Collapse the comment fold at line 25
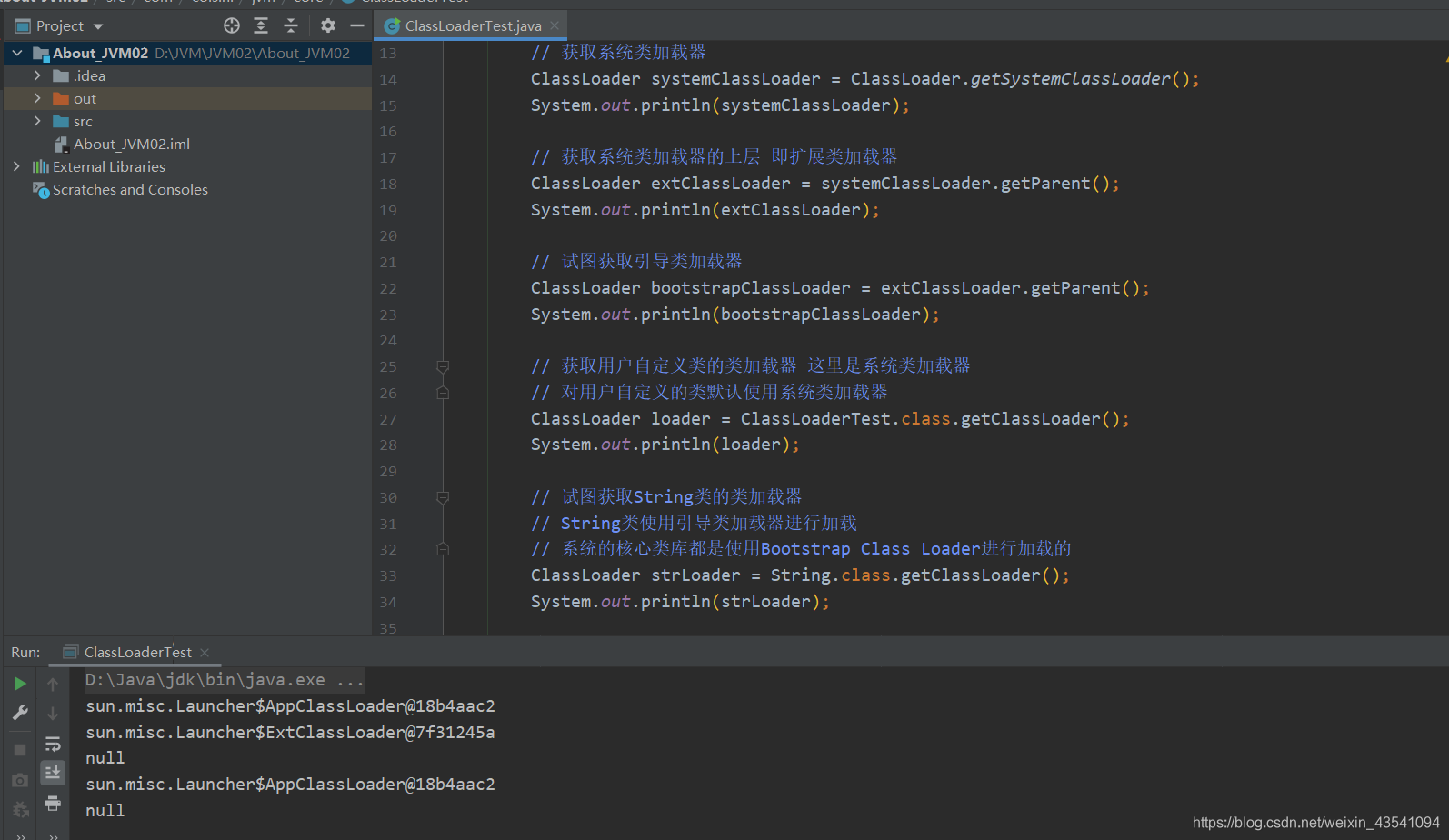This screenshot has width=1449, height=840. click(443, 366)
